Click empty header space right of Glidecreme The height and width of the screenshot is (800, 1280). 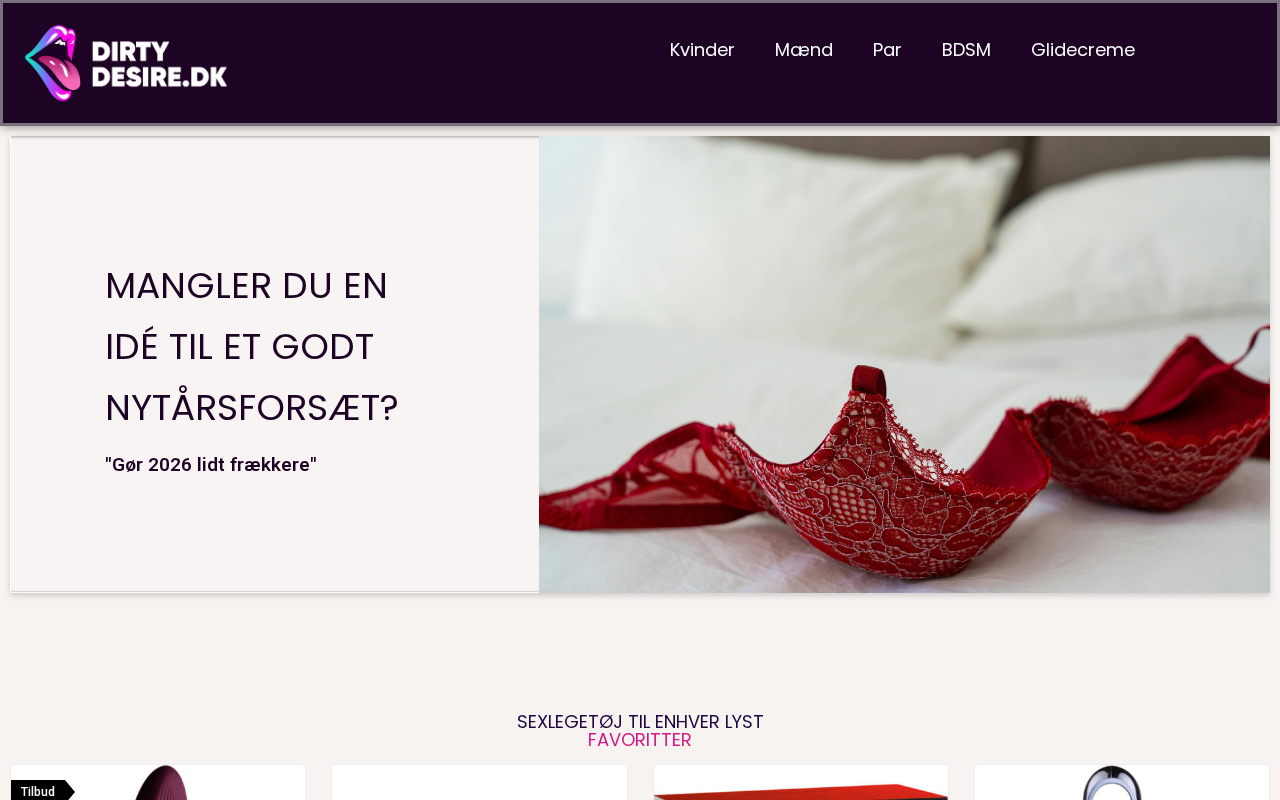click(1205, 50)
